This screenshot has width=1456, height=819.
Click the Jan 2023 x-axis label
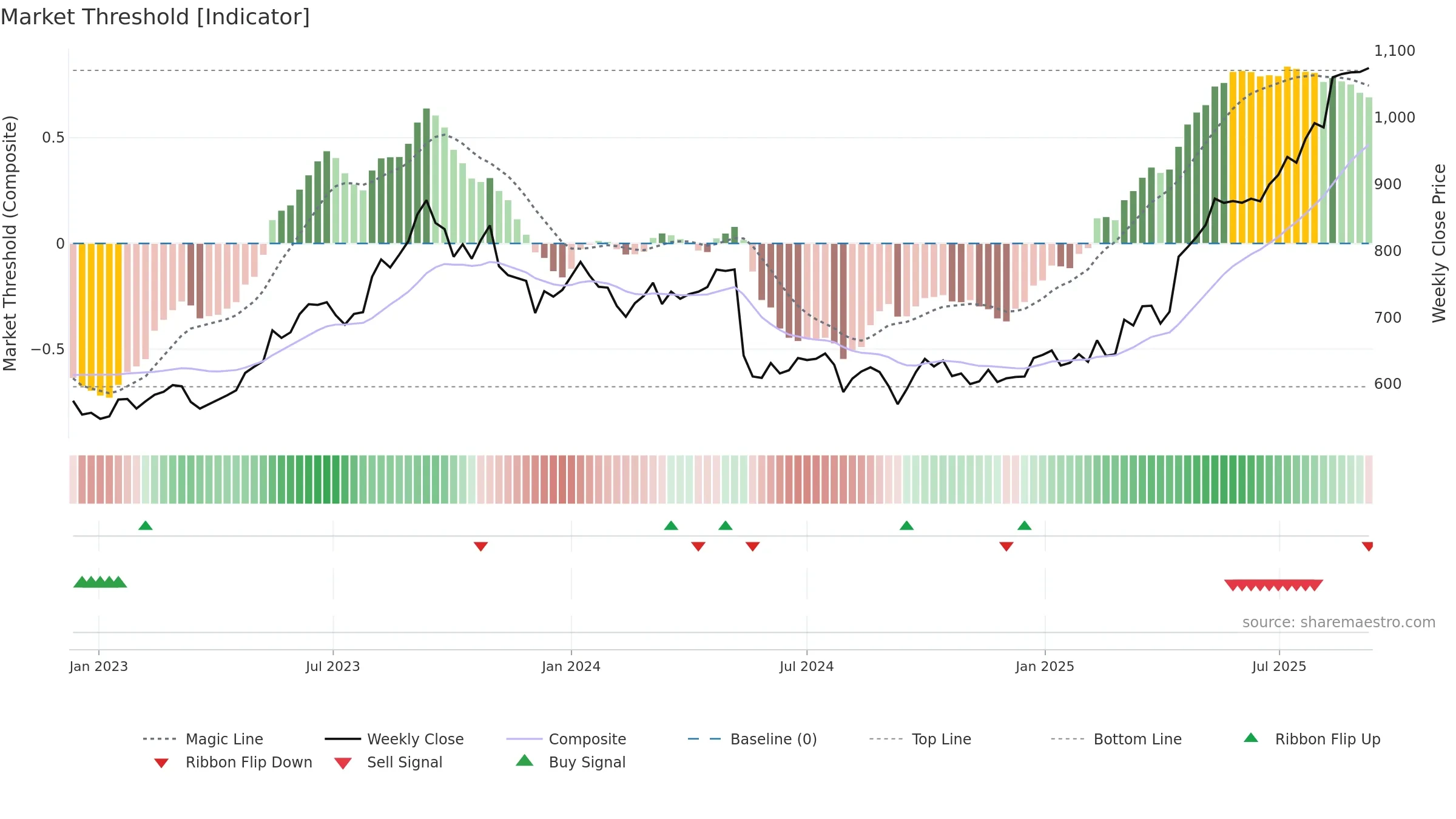pyautogui.click(x=99, y=666)
